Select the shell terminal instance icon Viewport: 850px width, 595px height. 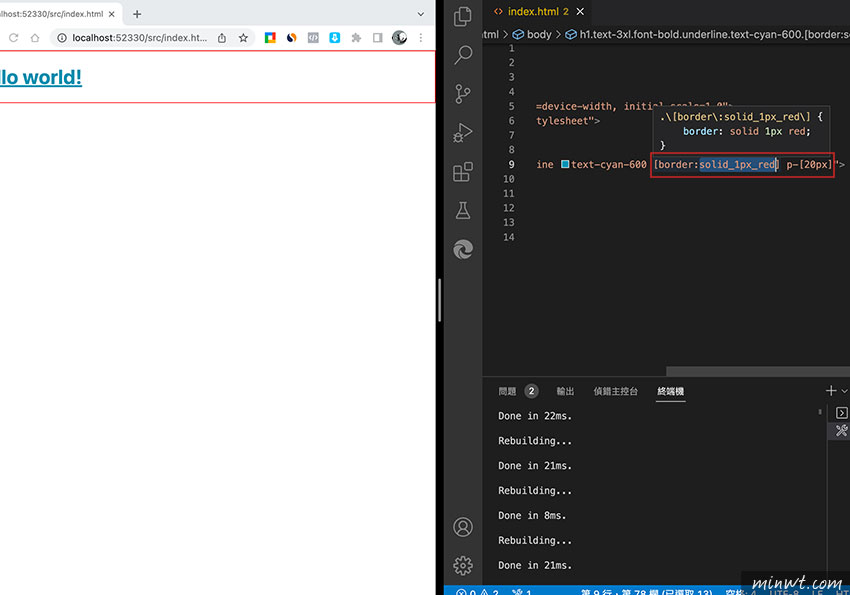tap(841, 413)
